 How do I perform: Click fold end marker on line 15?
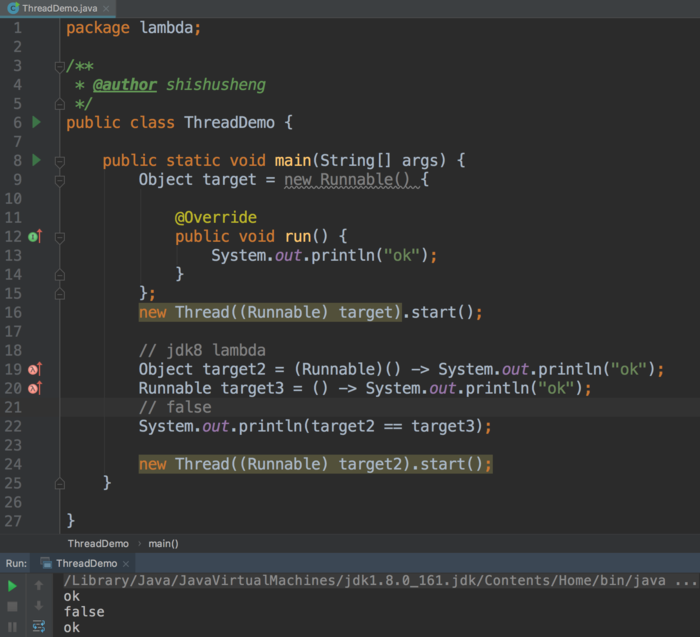[59, 294]
